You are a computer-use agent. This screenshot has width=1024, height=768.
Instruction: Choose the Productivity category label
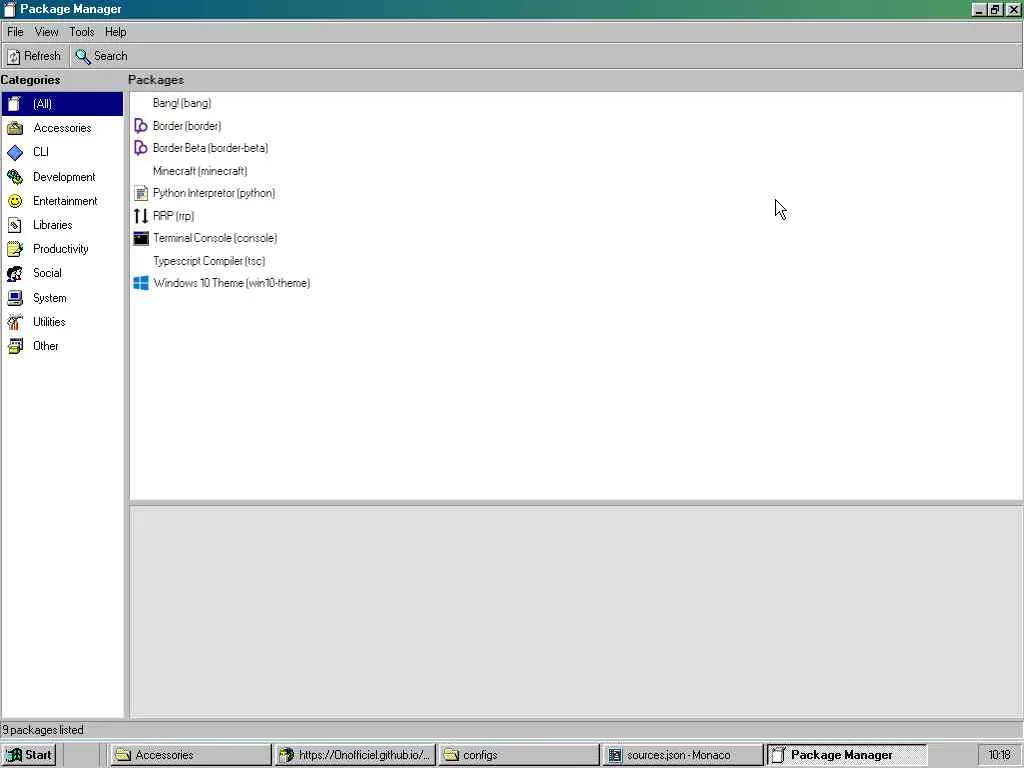(x=61, y=249)
